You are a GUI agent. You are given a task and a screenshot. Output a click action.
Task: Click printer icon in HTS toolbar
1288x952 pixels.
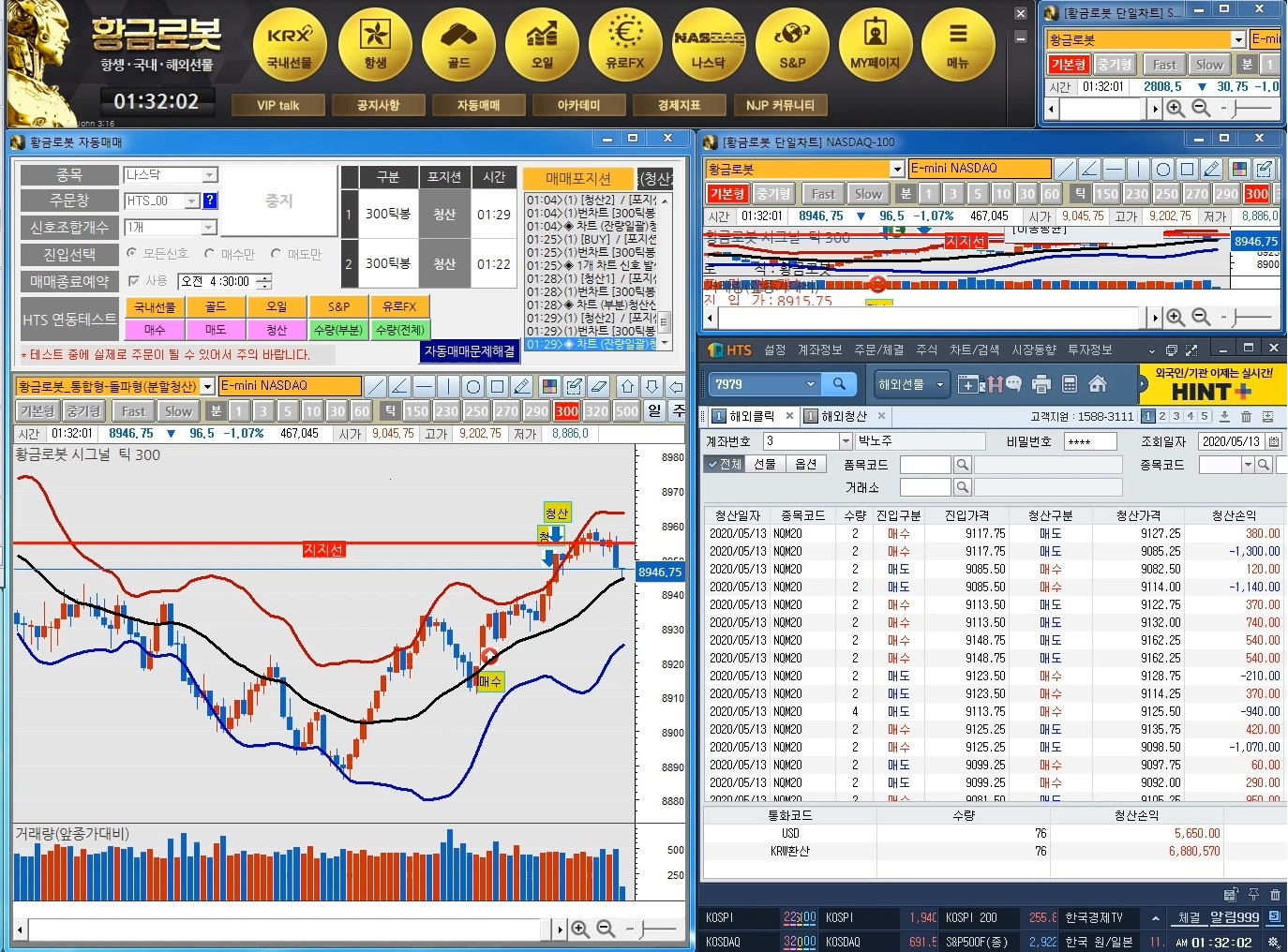1041,384
